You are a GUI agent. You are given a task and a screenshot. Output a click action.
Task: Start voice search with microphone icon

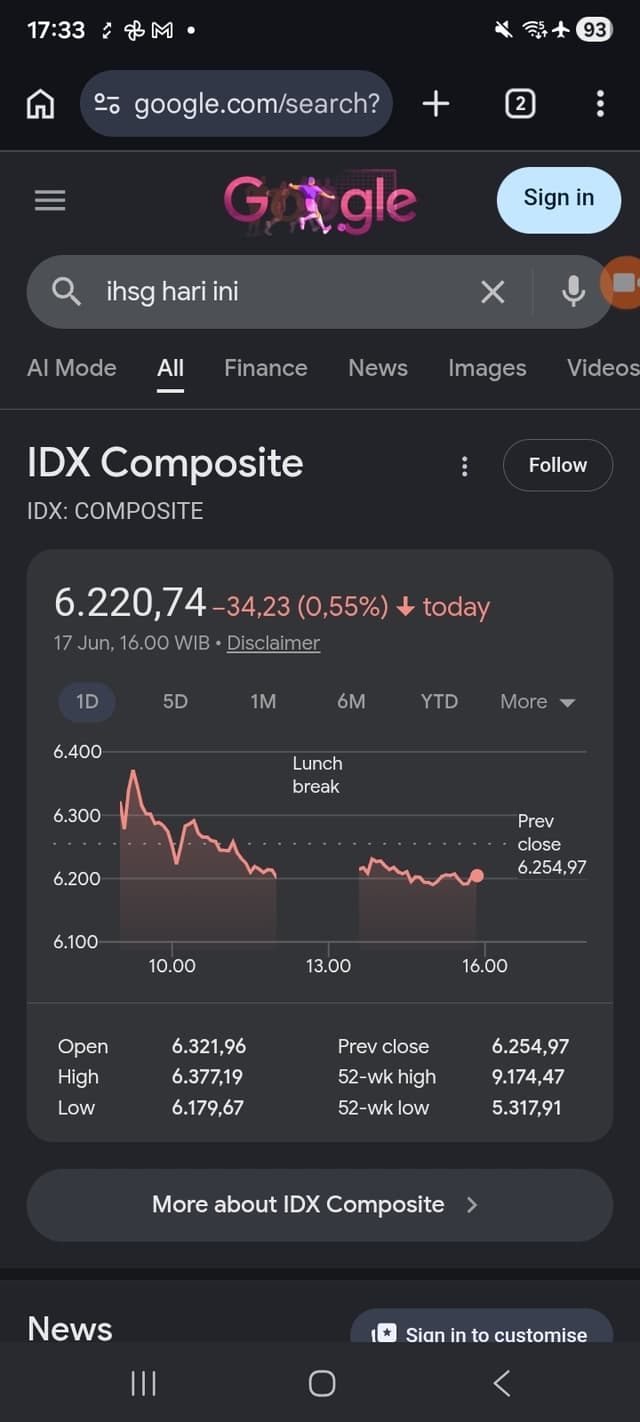click(x=573, y=292)
